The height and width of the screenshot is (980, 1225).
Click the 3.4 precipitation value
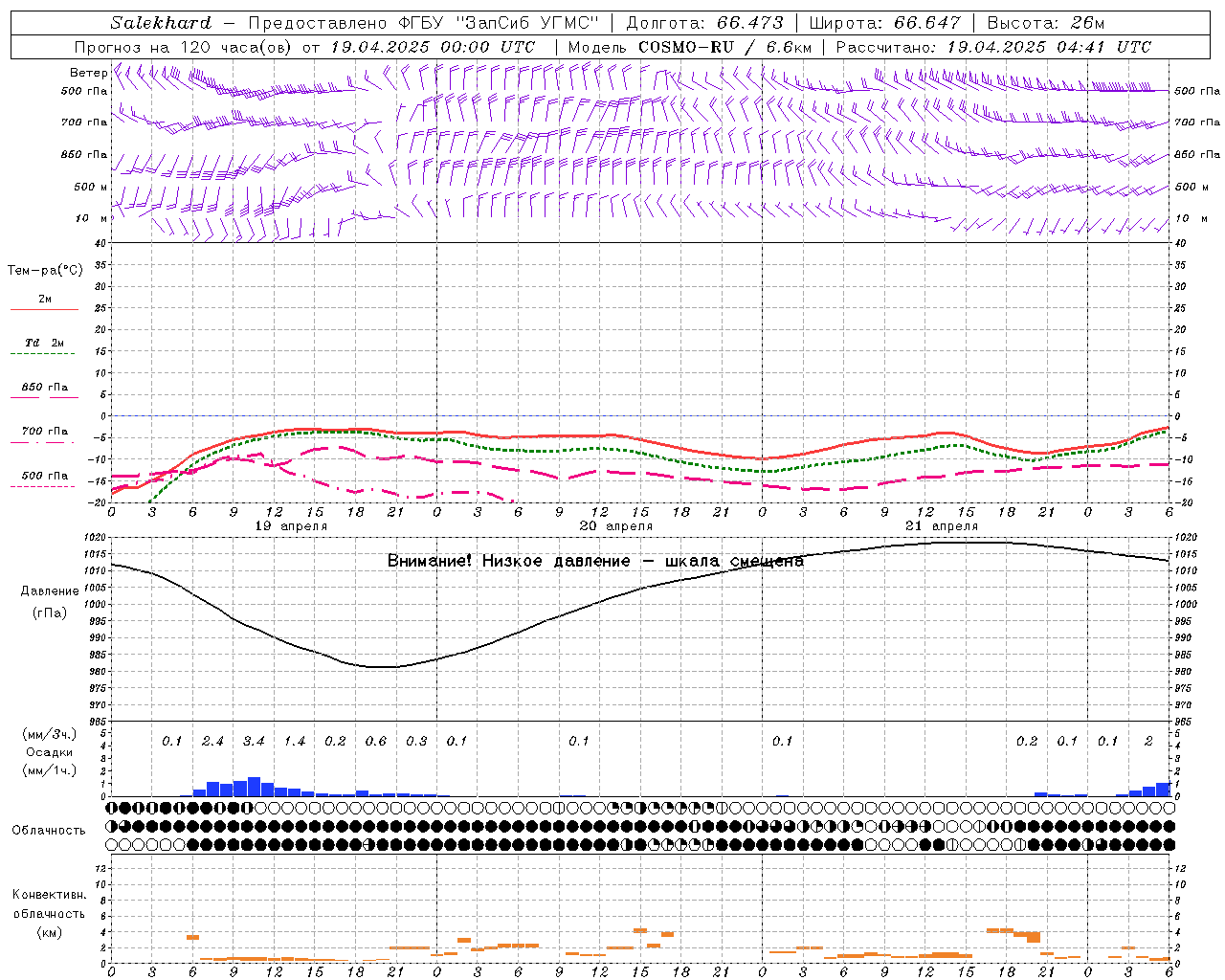tap(254, 742)
